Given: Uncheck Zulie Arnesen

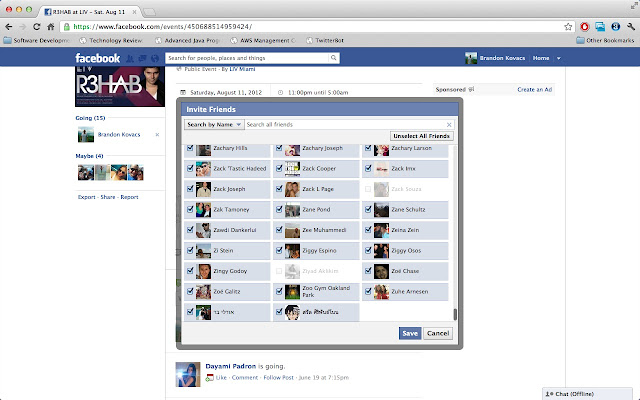Looking at the screenshot, I should [368, 291].
